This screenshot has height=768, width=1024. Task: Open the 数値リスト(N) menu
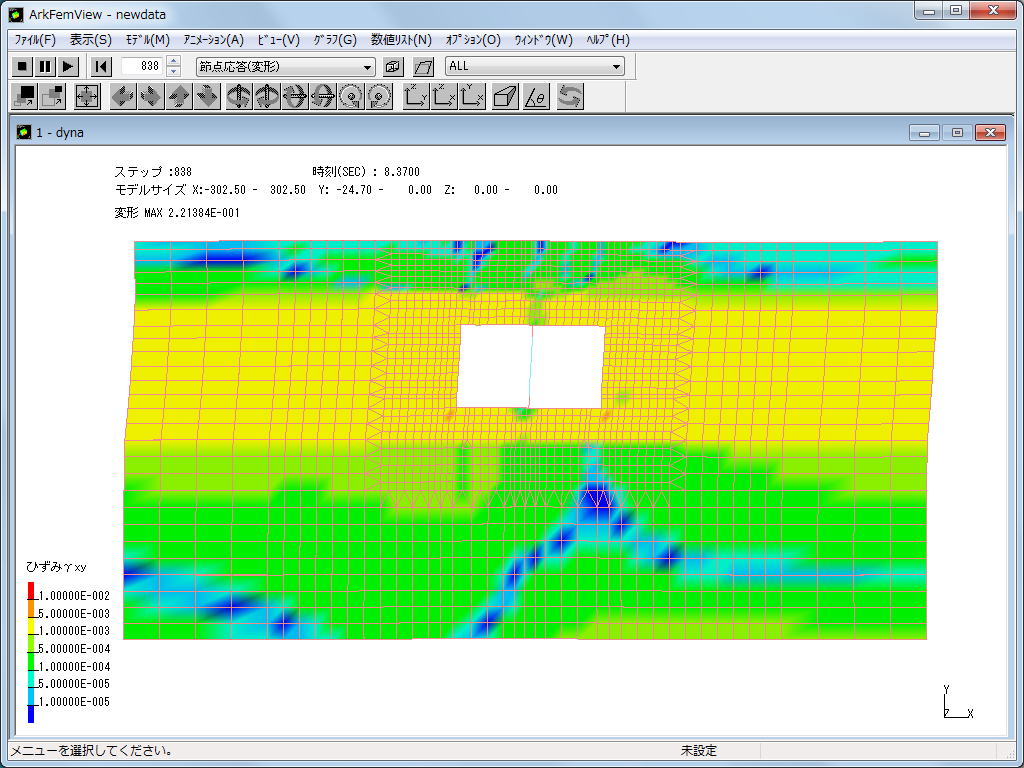(401, 40)
